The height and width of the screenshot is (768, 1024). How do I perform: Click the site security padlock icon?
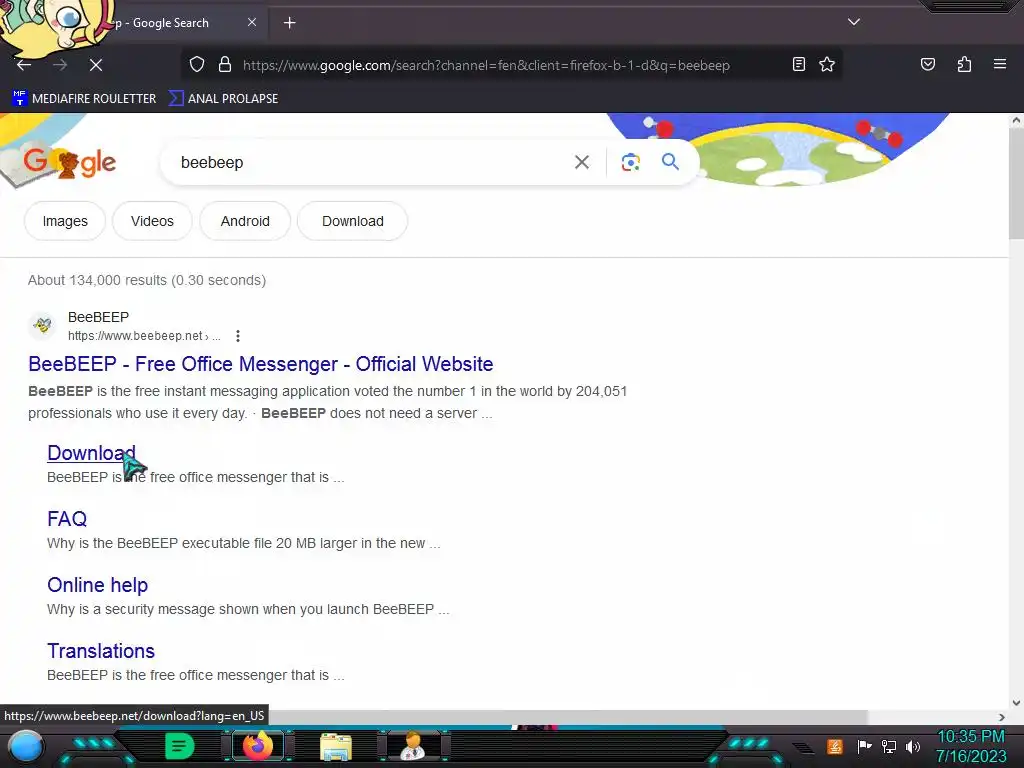(225, 65)
